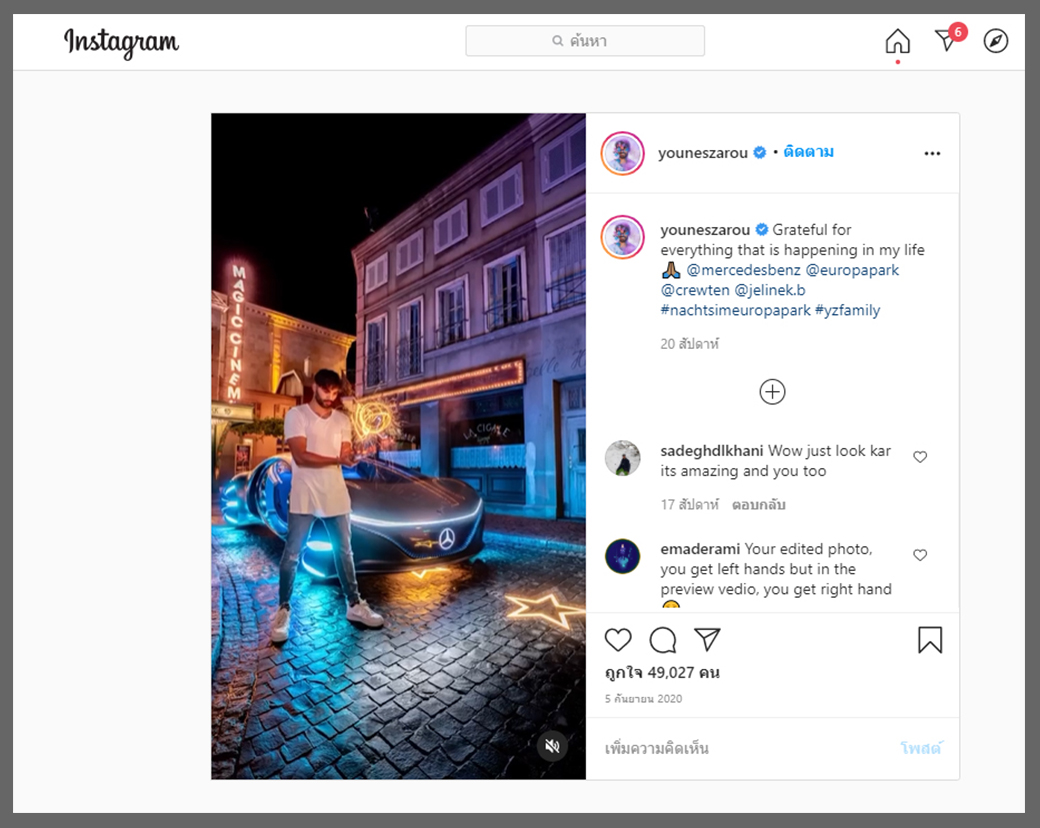Like emaderami's comment
The image size is (1040, 828).
tap(920, 555)
